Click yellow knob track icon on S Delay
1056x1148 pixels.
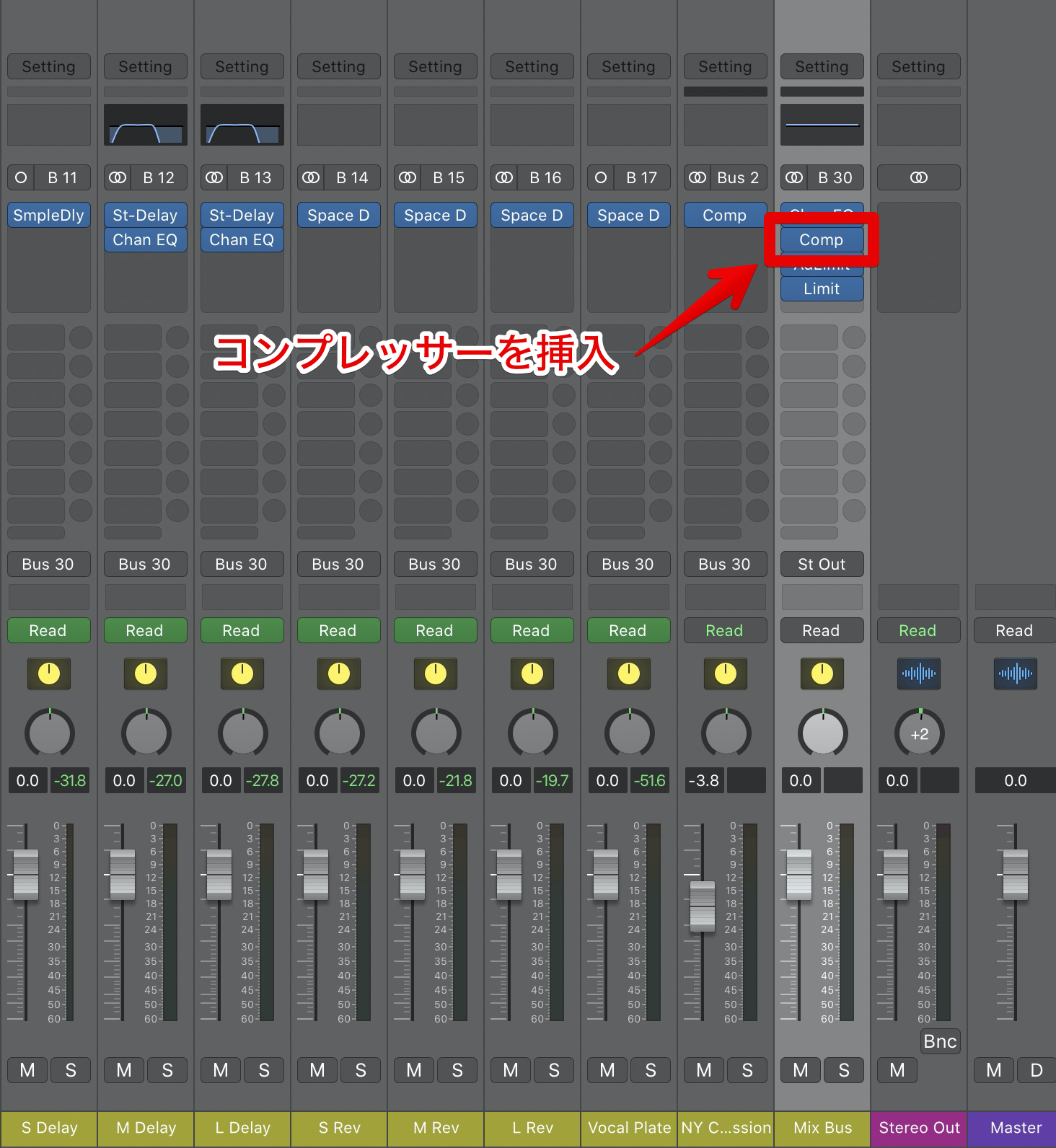coord(48,674)
